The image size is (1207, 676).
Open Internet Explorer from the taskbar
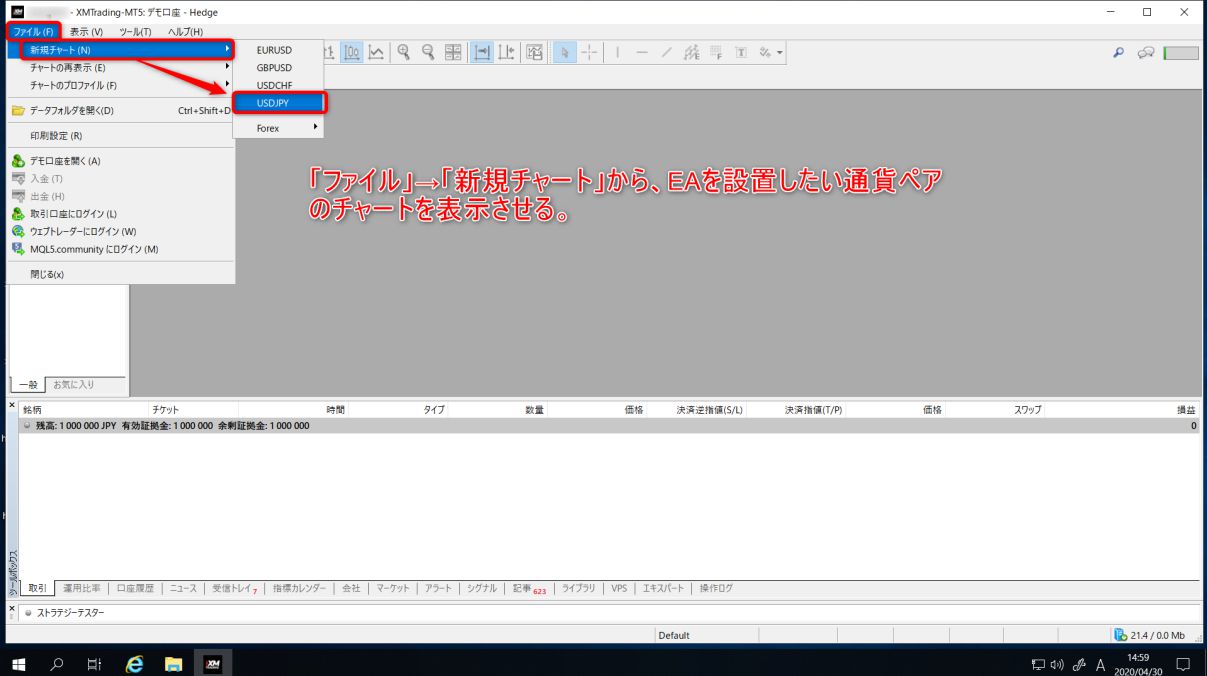click(134, 663)
